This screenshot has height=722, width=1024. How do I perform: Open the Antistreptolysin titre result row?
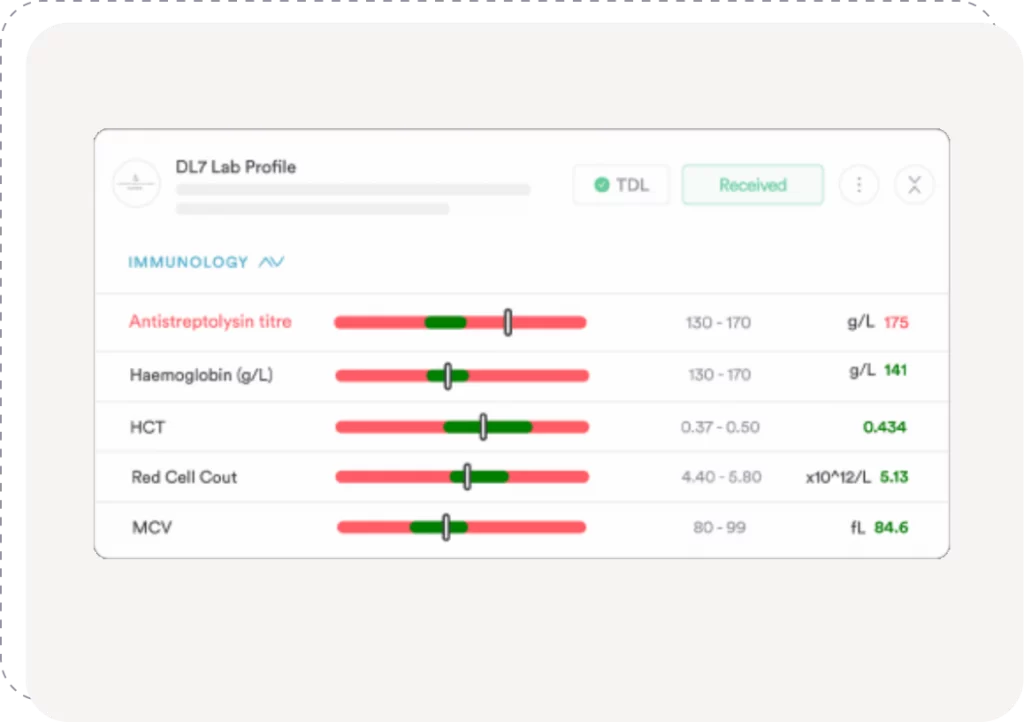(210, 322)
